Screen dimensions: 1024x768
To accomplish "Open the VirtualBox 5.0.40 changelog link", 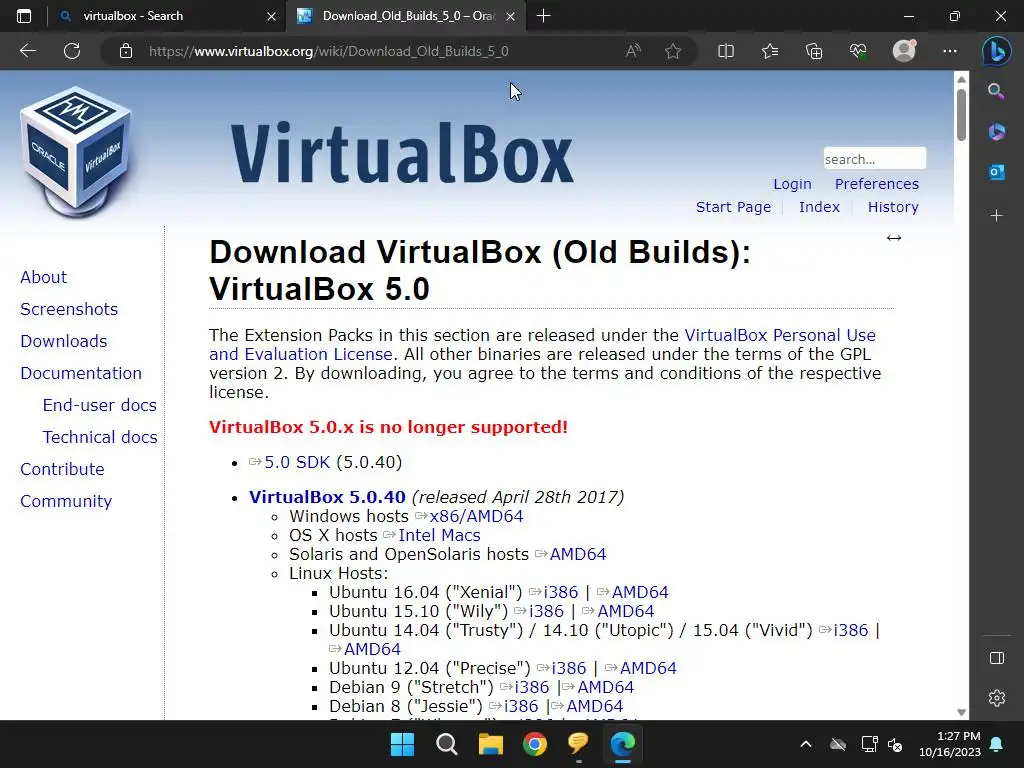I will point(327,497).
